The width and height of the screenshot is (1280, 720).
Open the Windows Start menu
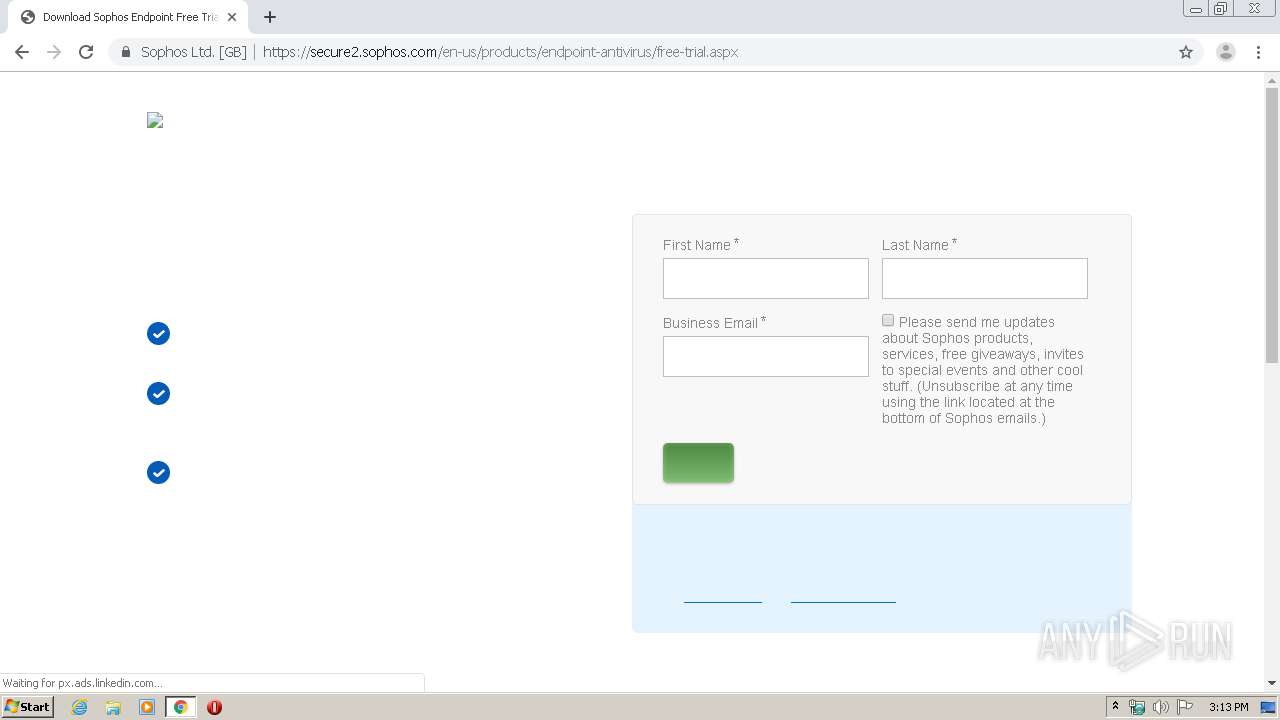coord(27,706)
